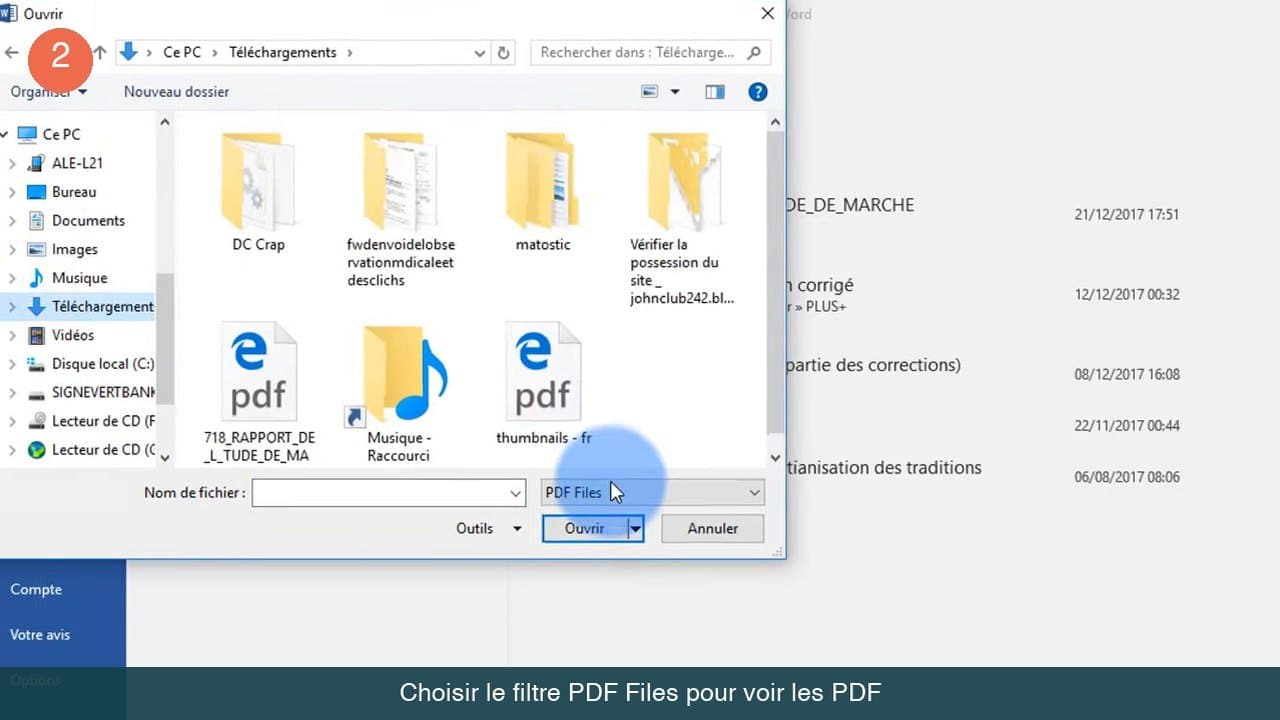Open the Nom de fichier history dropdown
This screenshot has width=1280, height=720.
(516, 493)
